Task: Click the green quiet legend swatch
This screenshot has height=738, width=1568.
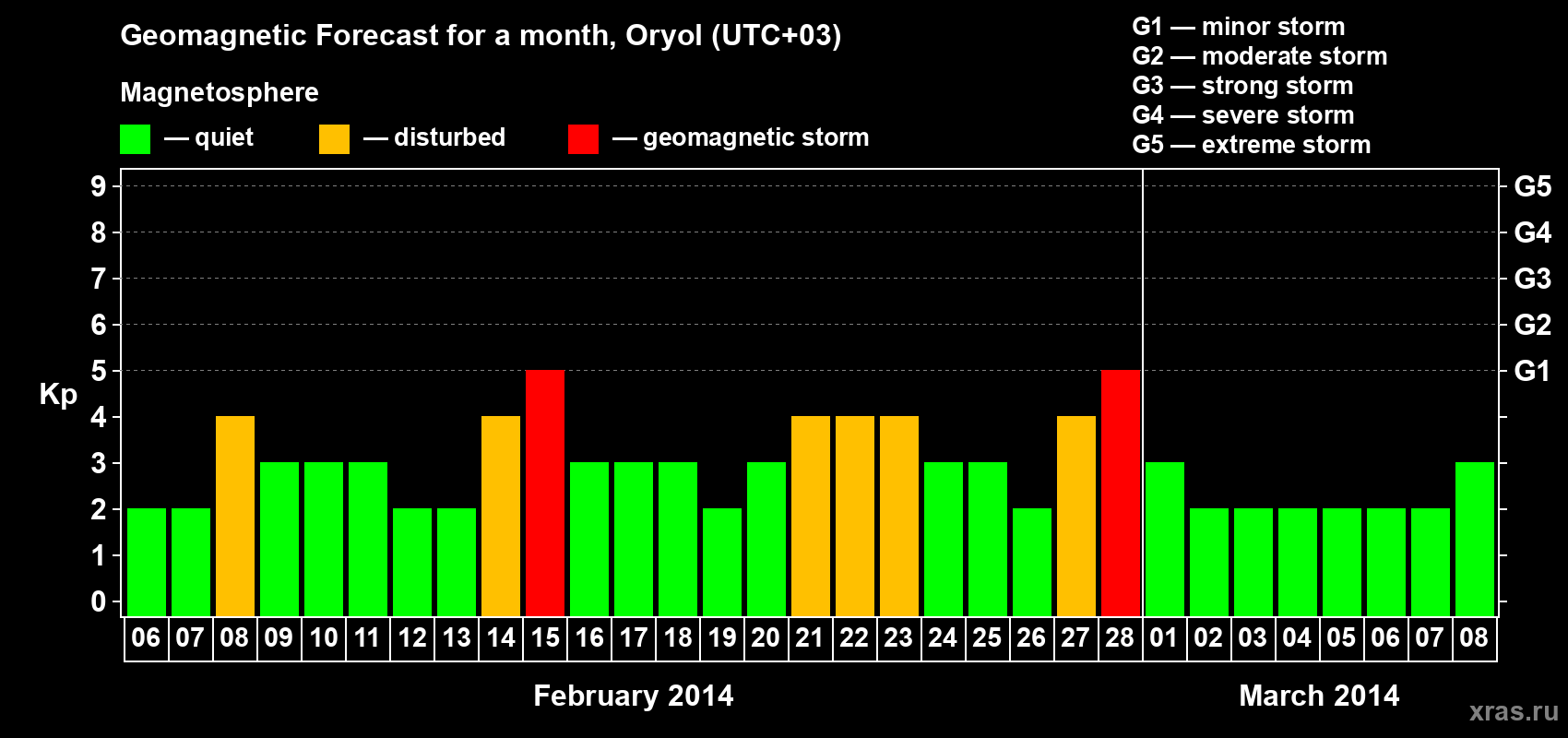Action: click(135, 139)
